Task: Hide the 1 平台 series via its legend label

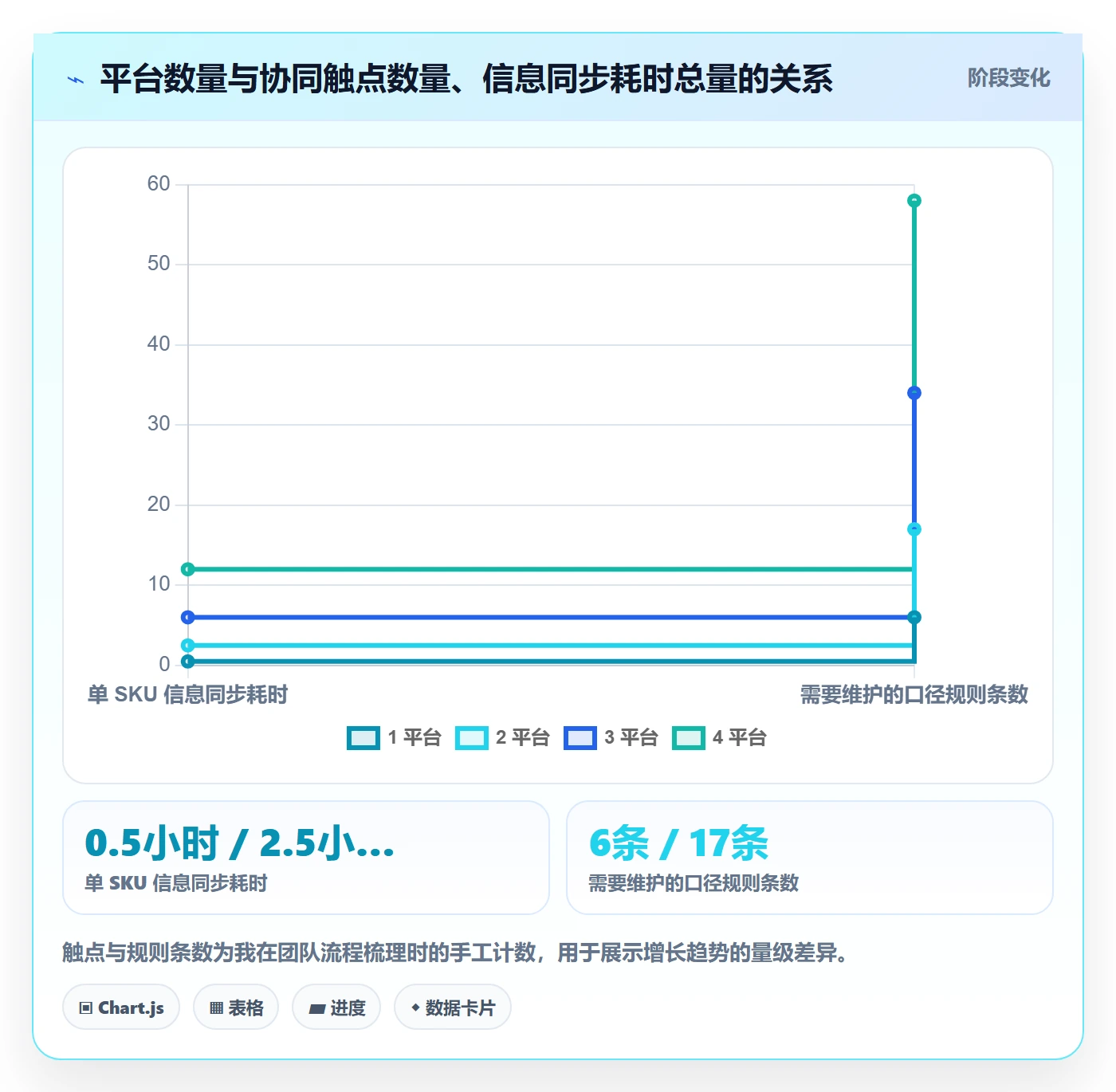Action: pyautogui.click(x=415, y=738)
